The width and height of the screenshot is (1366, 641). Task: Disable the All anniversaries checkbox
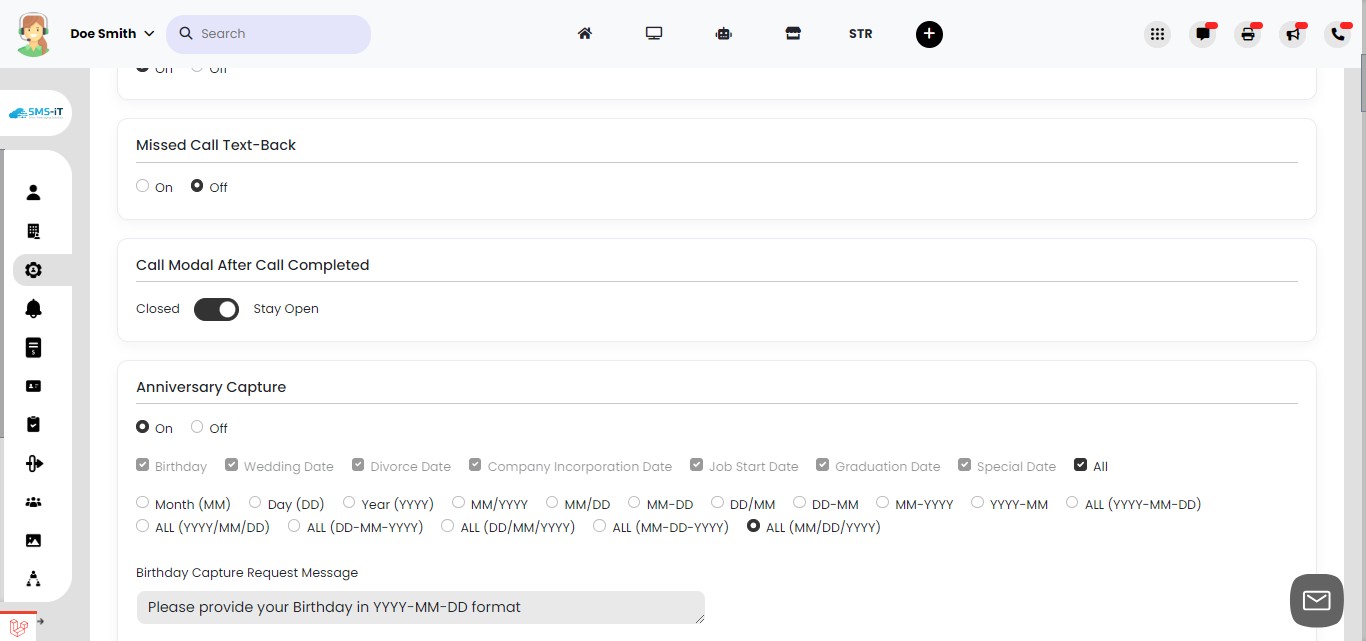pos(1080,463)
